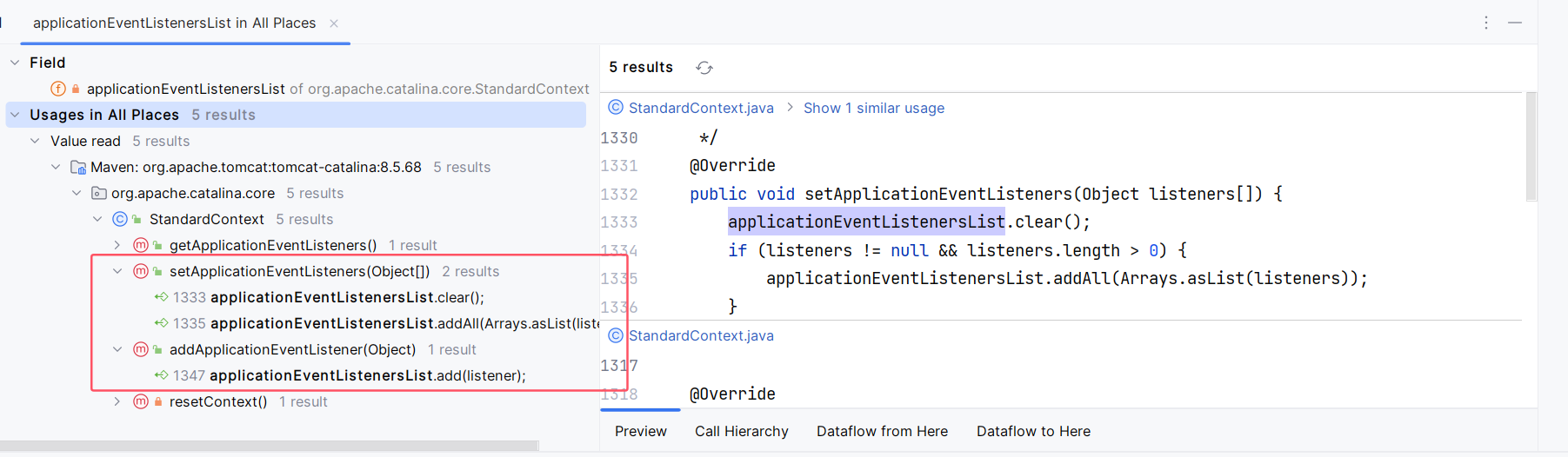Click the method icon for resetContext()

[140, 401]
